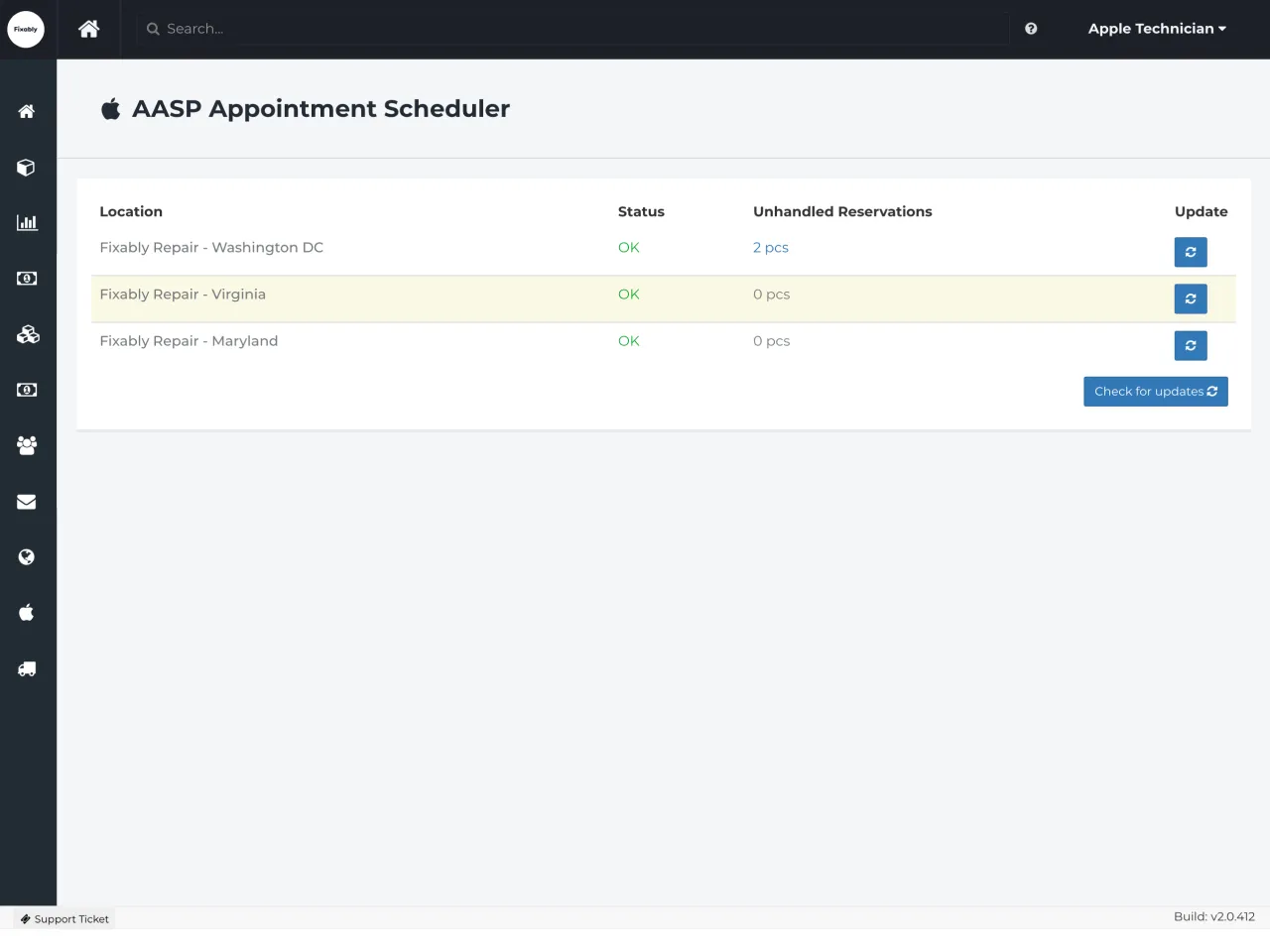Click the Check for updates button
This screenshot has width=1270, height=952.
[1155, 391]
